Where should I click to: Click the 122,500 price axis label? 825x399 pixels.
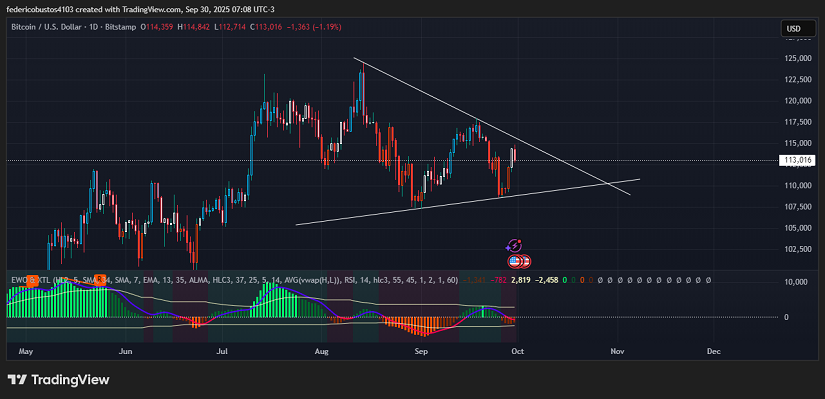pyautogui.click(x=797, y=79)
